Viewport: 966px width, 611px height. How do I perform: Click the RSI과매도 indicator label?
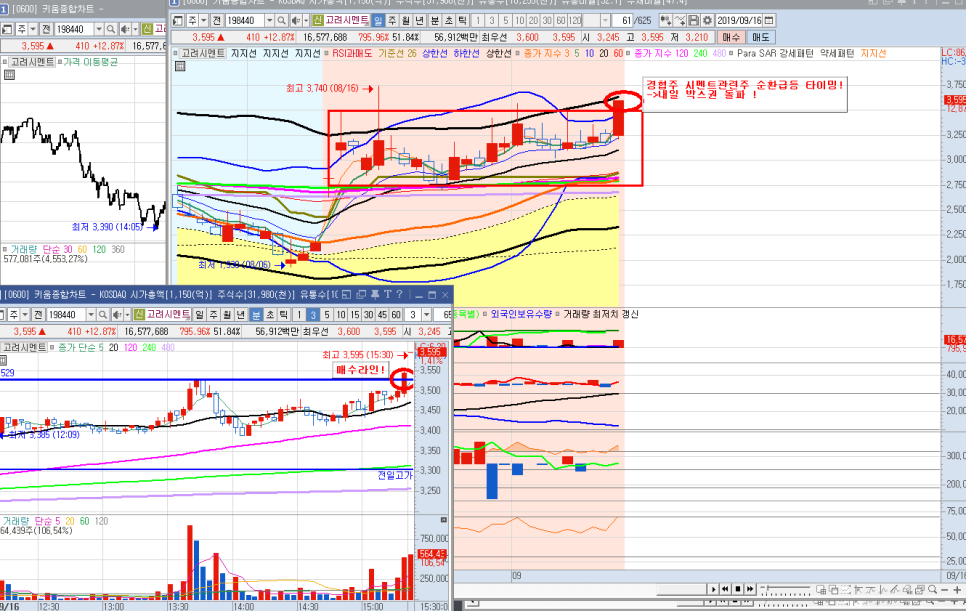[352, 54]
